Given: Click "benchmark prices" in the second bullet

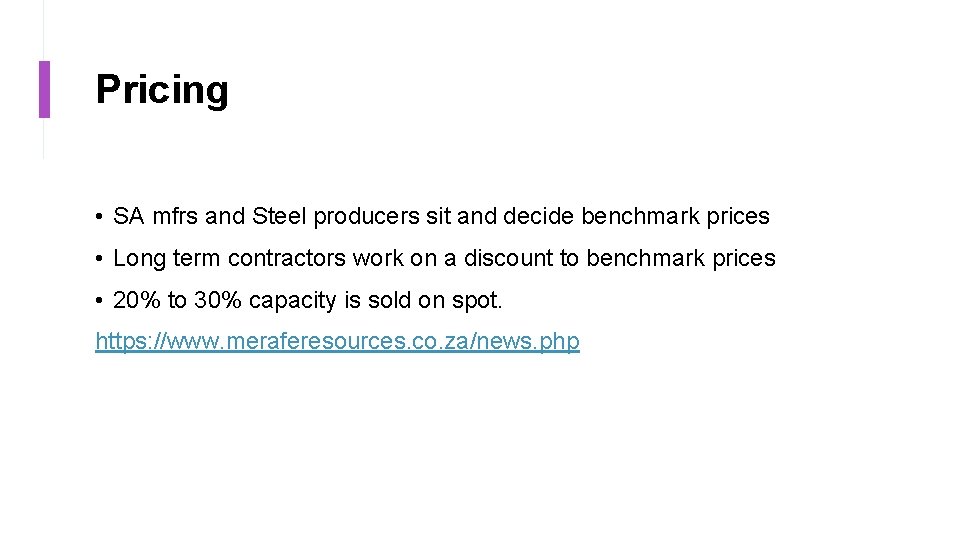Looking at the screenshot, I should 680,258.
